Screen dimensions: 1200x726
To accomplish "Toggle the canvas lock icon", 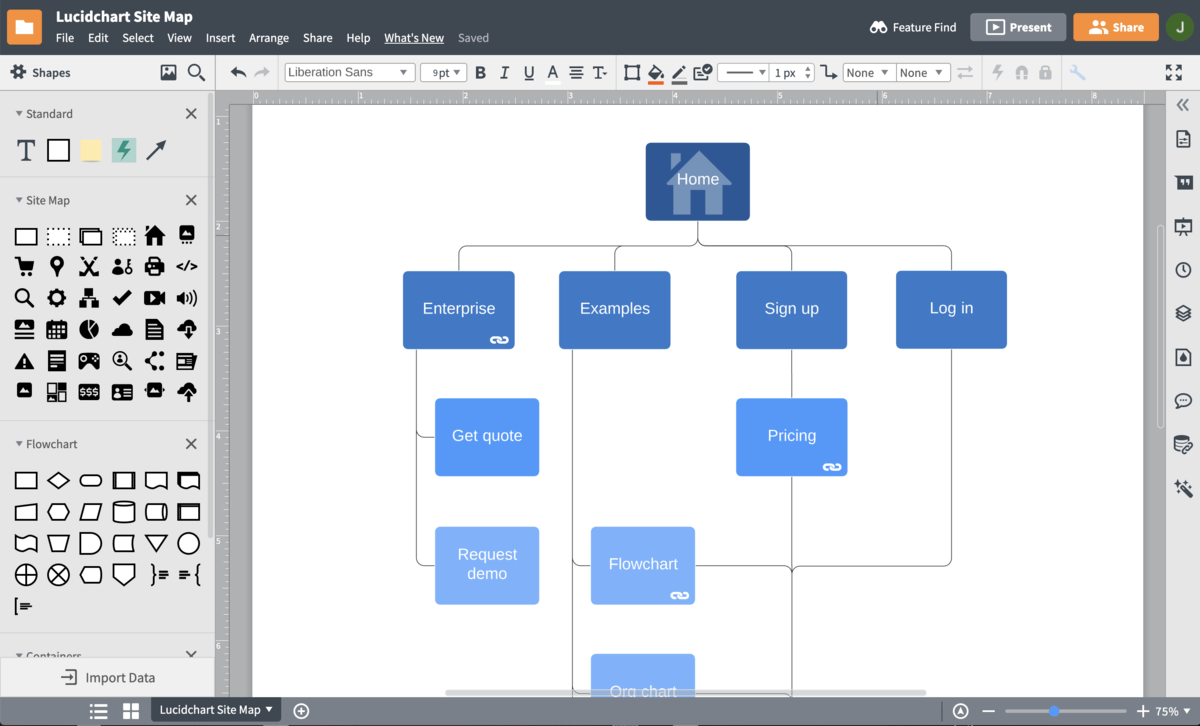I will pos(1046,72).
